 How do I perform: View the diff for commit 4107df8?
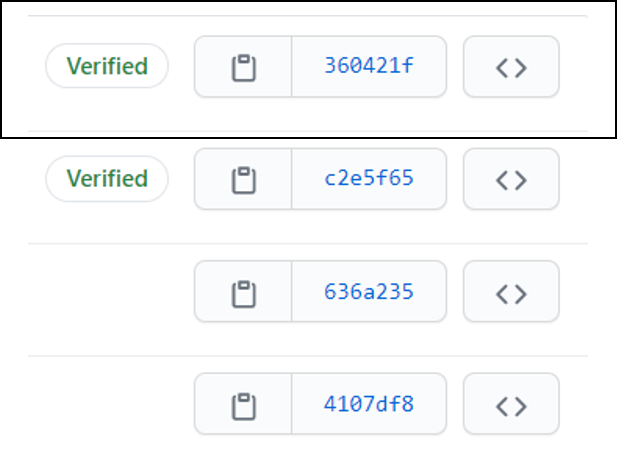[x=369, y=404]
